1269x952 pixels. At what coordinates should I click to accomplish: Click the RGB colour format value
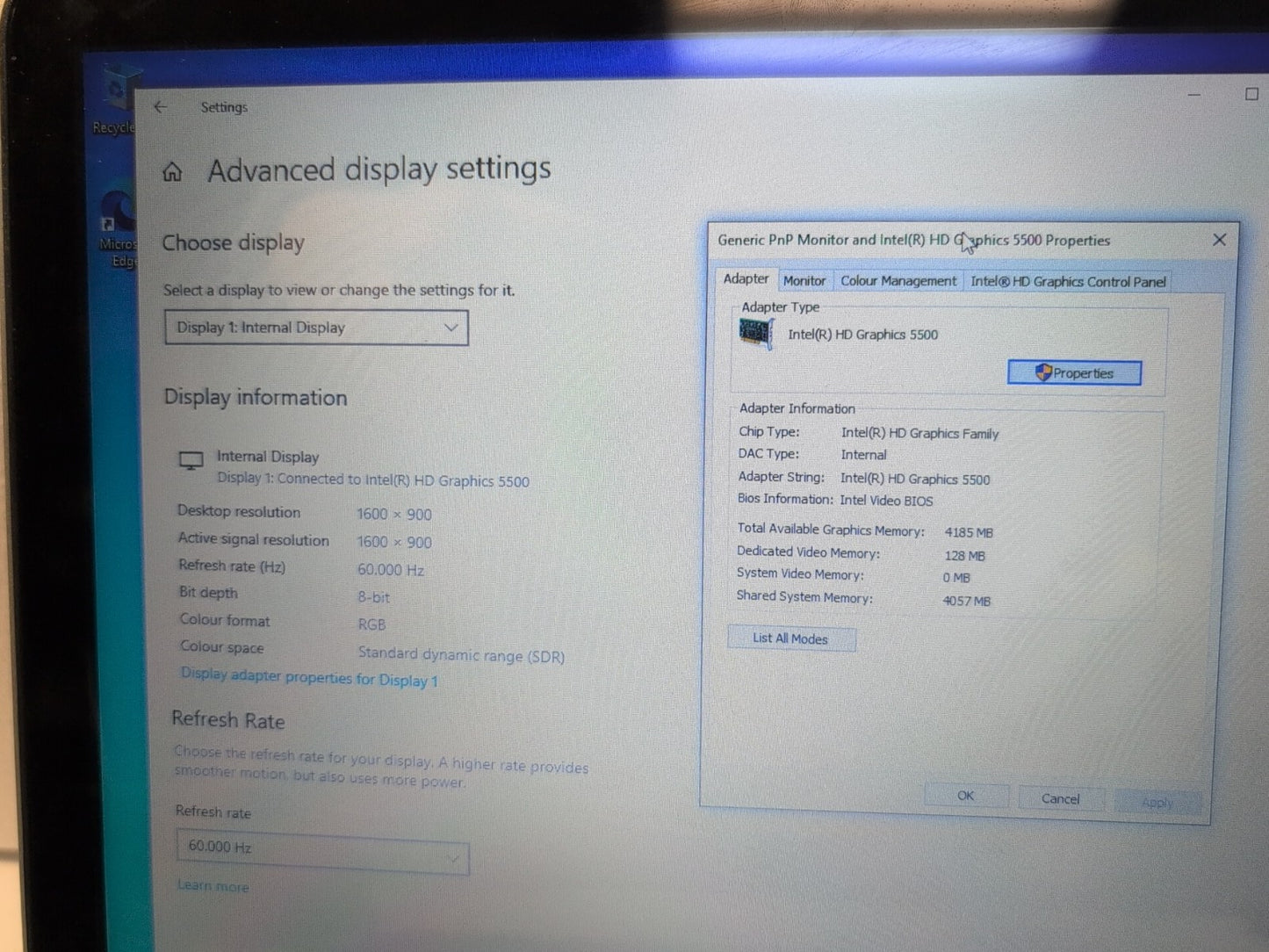pos(372,624)
